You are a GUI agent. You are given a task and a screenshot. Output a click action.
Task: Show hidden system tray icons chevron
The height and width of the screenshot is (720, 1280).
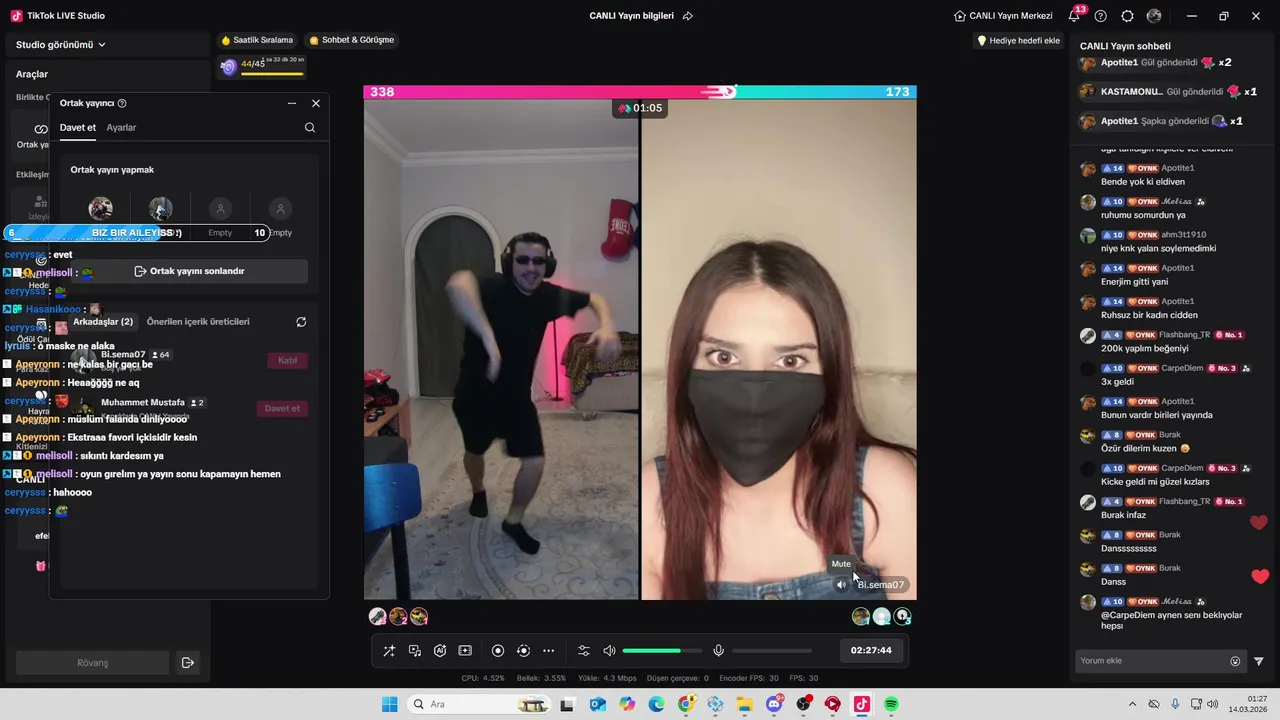pos(1132,705)
